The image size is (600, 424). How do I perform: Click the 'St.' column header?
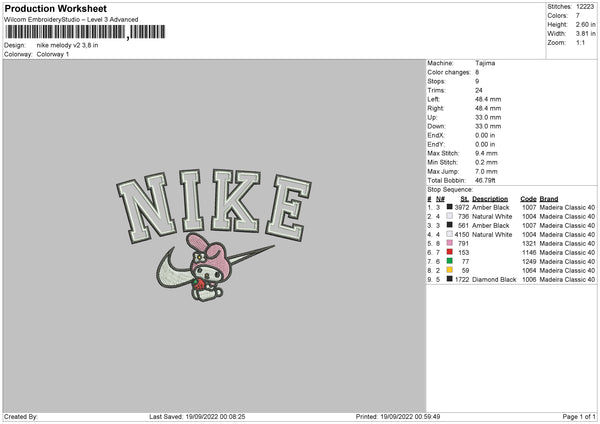point(465,199)
